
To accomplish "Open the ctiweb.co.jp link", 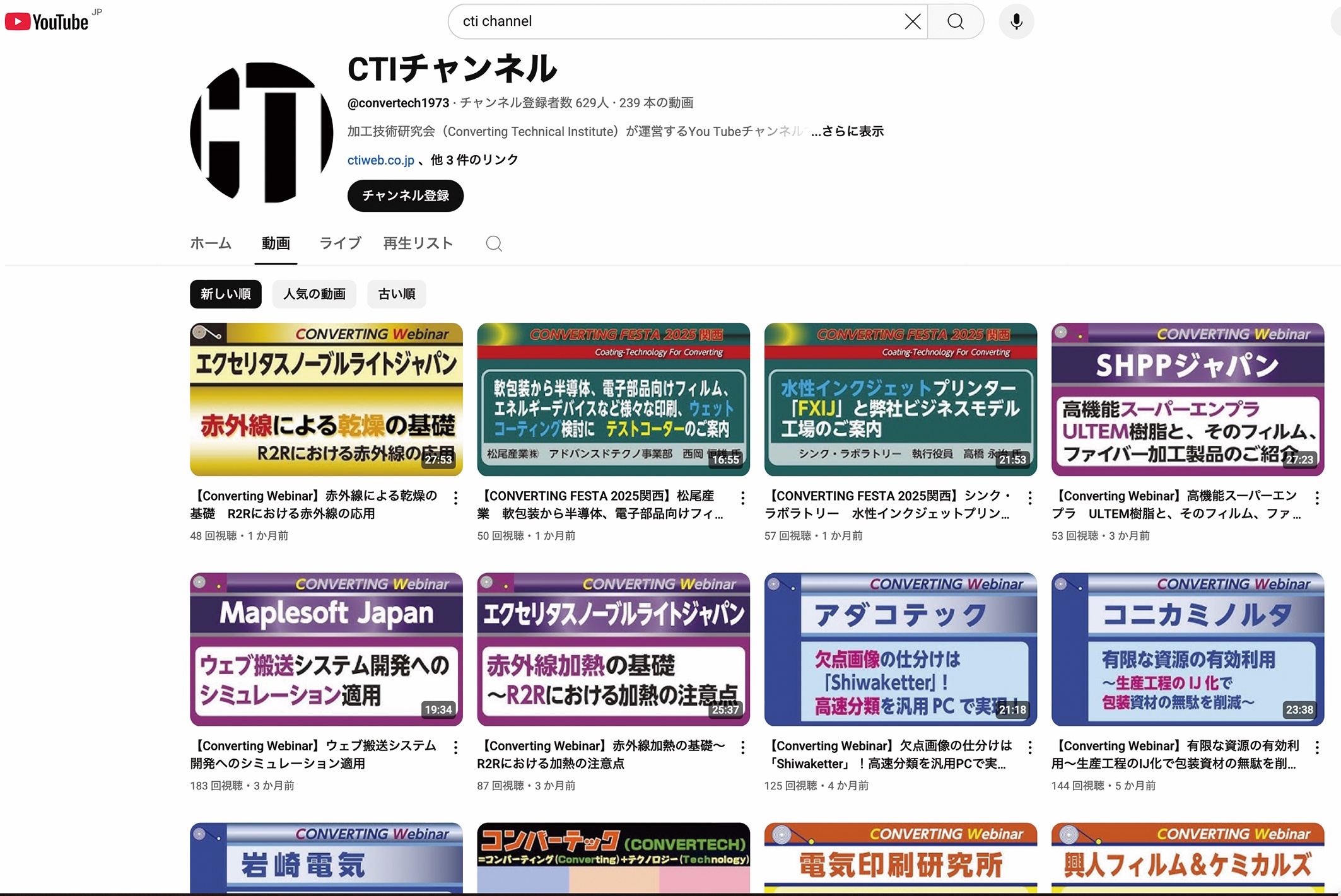I will point(381,160).
